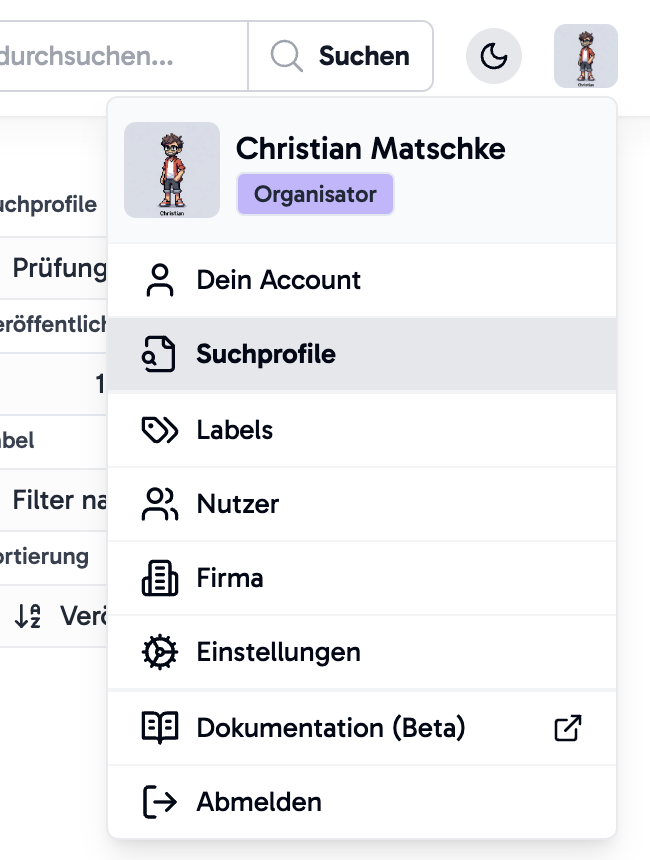This screenshot has width=650, height=860.
Task: Open the Labels menu entry
Action: tap(234, 430)
